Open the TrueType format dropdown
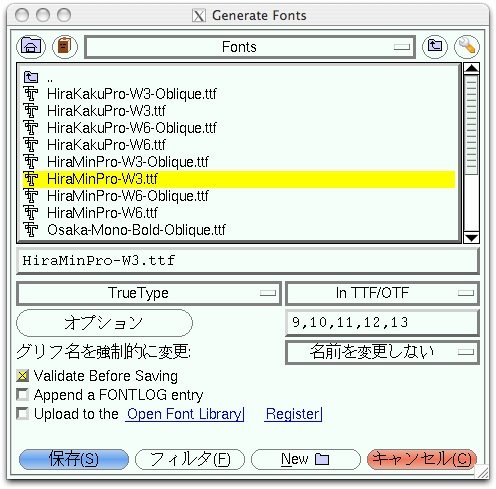Viewport: 496px width, 489px height. pyautogui.click(x=149, y=293)
